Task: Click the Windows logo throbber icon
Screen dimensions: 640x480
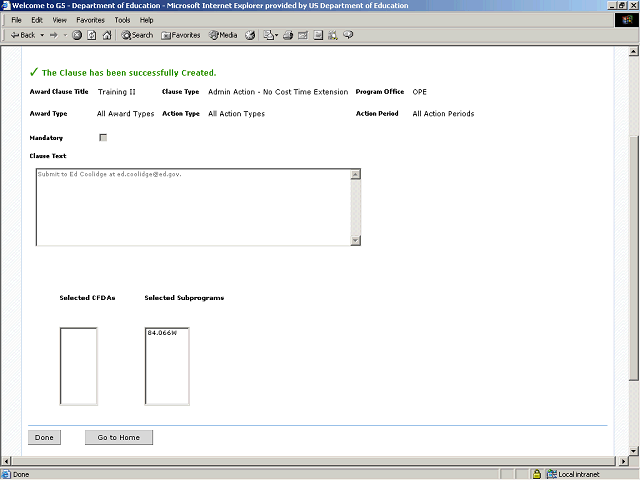Action: [627, 20]
